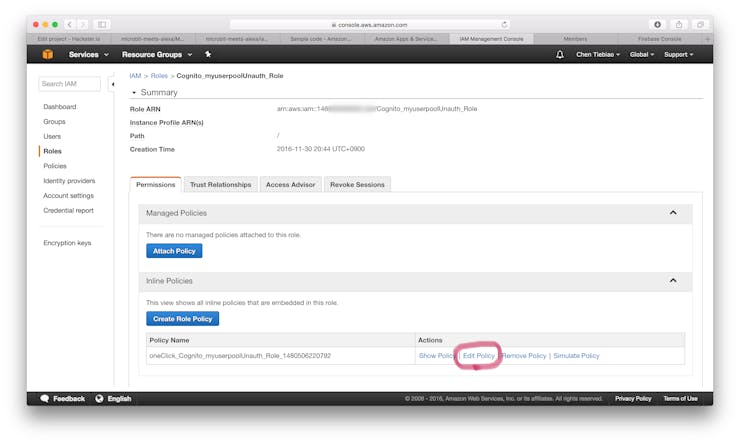The width and height of the screenshot is (740, 444).
Task: Open the Chen Tiebiao account menu
Action: coord(597,55)
